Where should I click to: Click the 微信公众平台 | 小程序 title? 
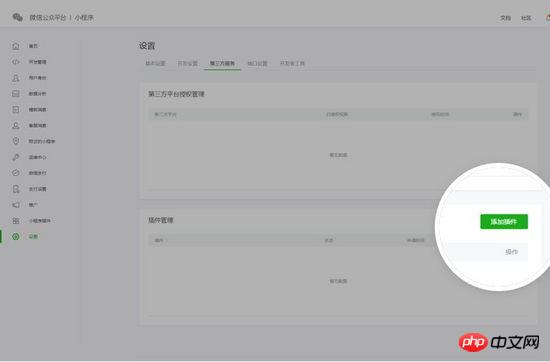61,18
